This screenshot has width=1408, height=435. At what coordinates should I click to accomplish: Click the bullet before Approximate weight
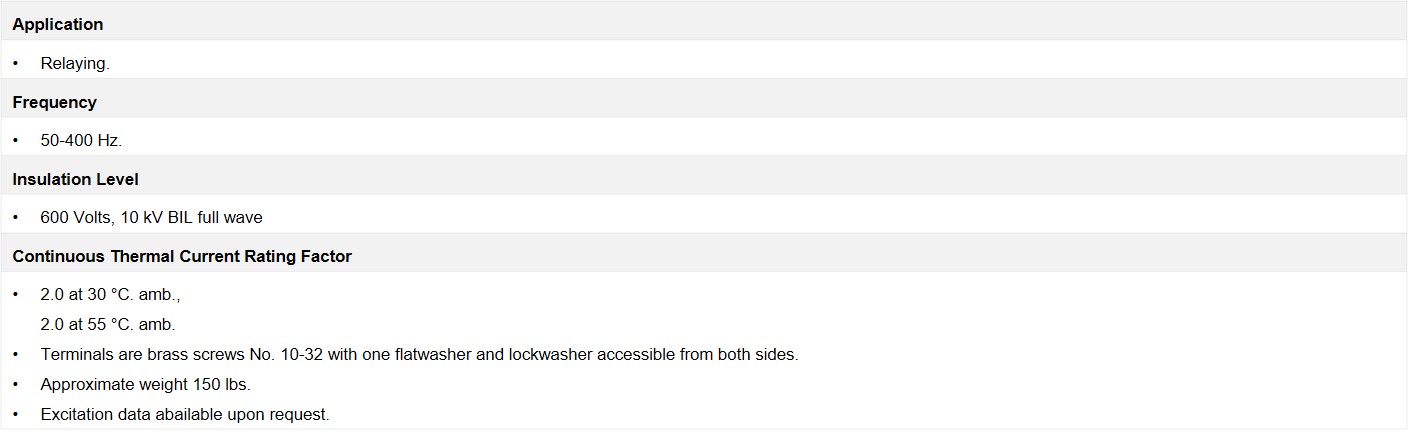pyautogui.click(x=16, y=385)
